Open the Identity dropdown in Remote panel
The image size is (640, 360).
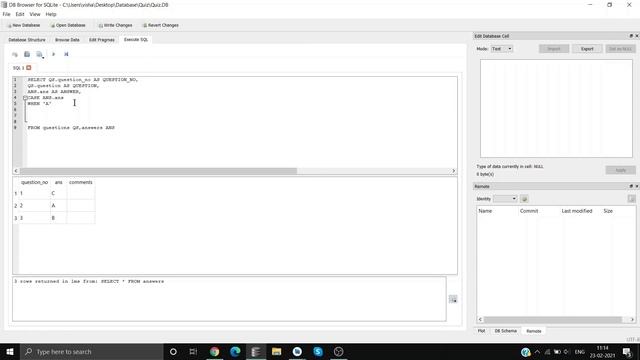click(505, 199)
